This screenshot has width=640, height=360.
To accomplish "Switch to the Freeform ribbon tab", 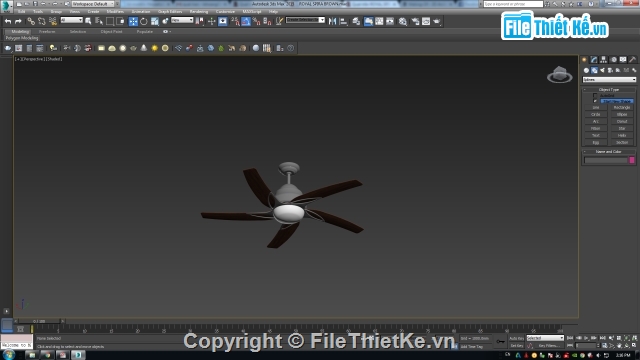I will [47, 31].
